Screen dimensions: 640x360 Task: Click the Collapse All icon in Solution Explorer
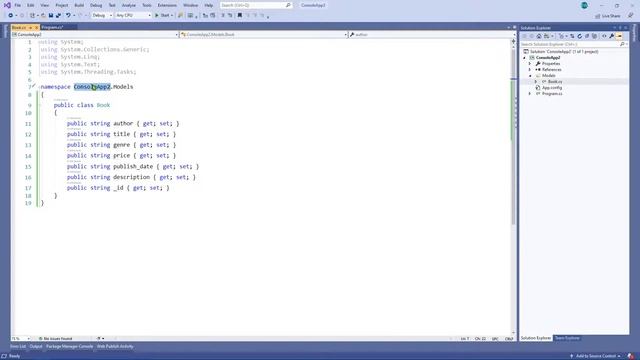pyautogui.click(x=587, y=36)
